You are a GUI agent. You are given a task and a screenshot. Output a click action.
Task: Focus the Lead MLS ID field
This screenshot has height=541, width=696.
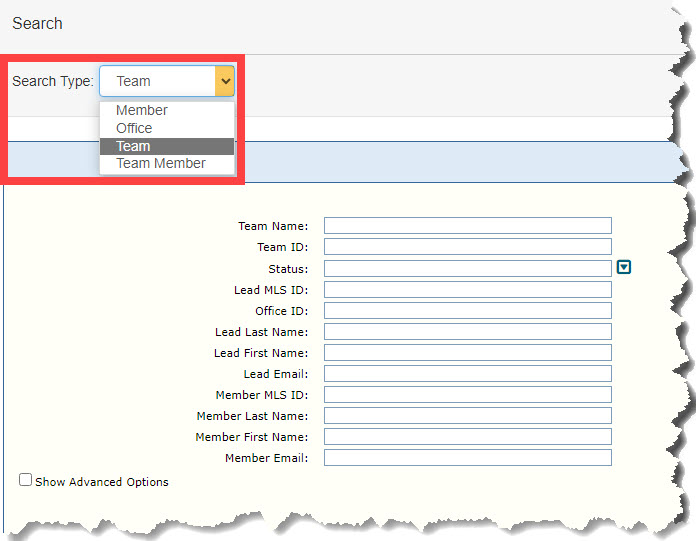468,290
